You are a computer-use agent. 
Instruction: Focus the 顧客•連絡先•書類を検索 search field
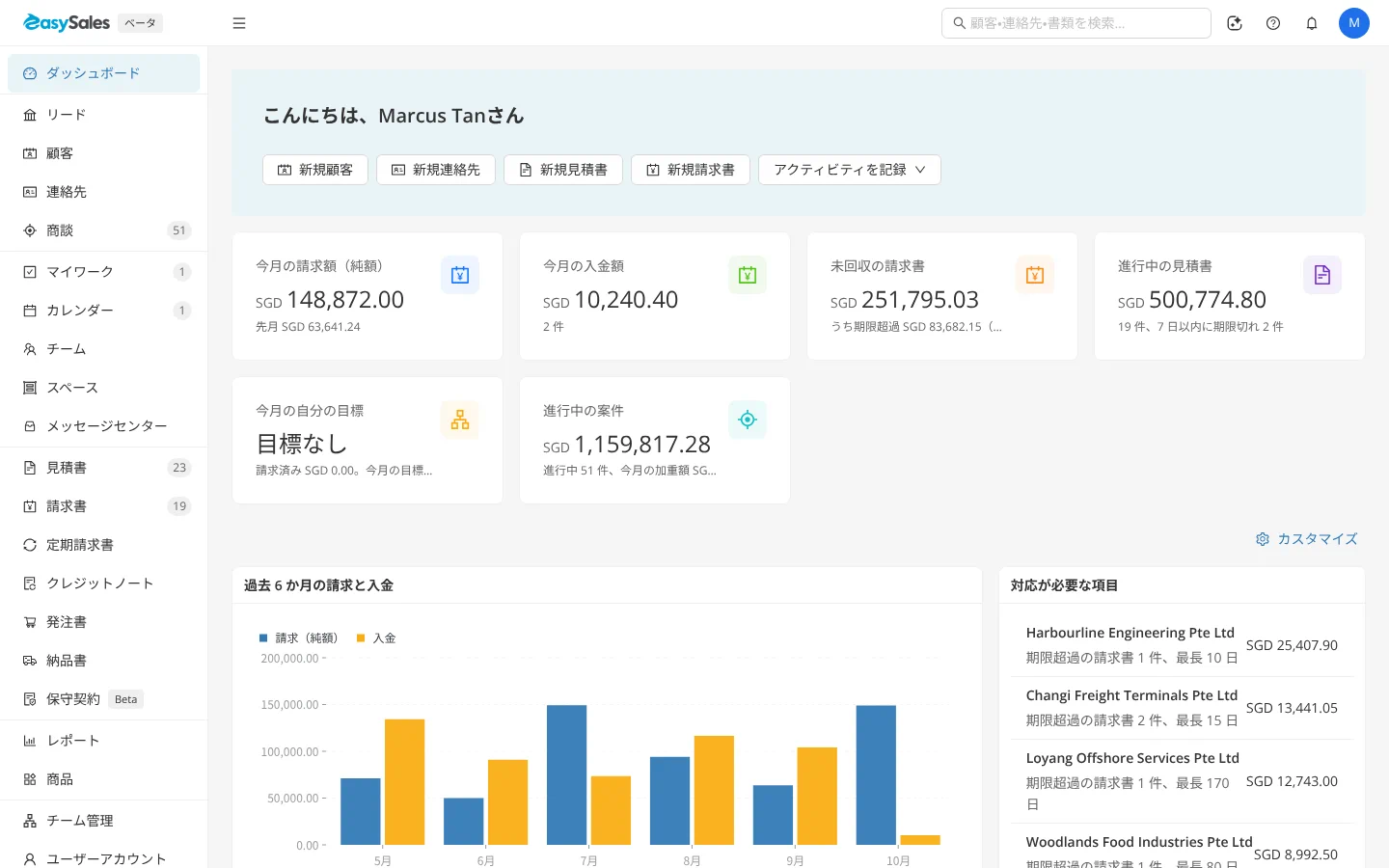click(1076, 23)
